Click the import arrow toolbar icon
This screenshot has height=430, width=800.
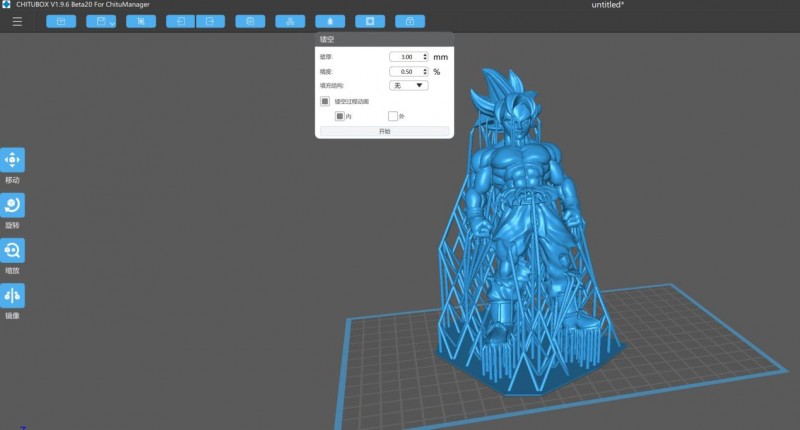[x=180, y=21]
